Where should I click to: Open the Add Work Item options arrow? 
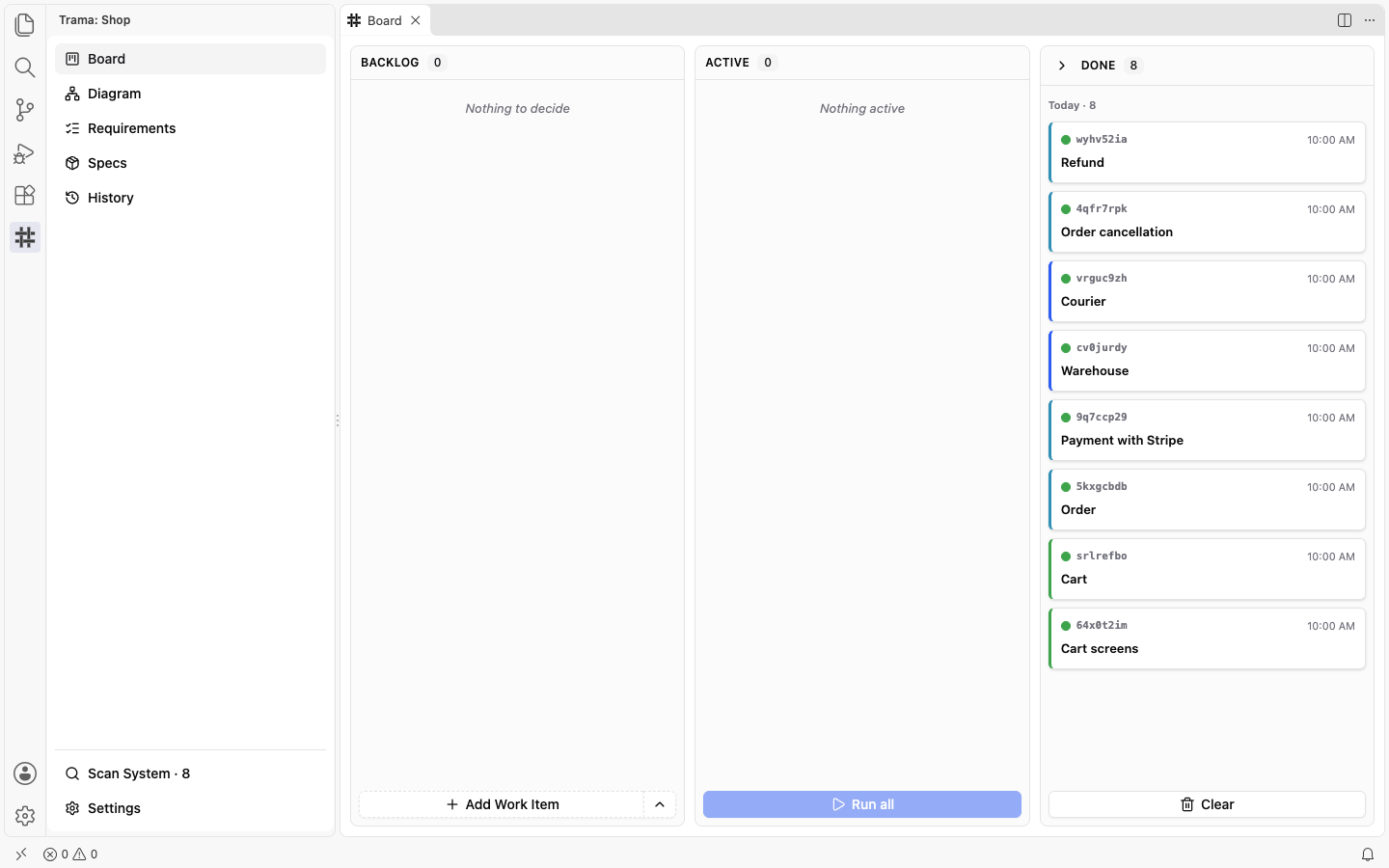point(660,804)
